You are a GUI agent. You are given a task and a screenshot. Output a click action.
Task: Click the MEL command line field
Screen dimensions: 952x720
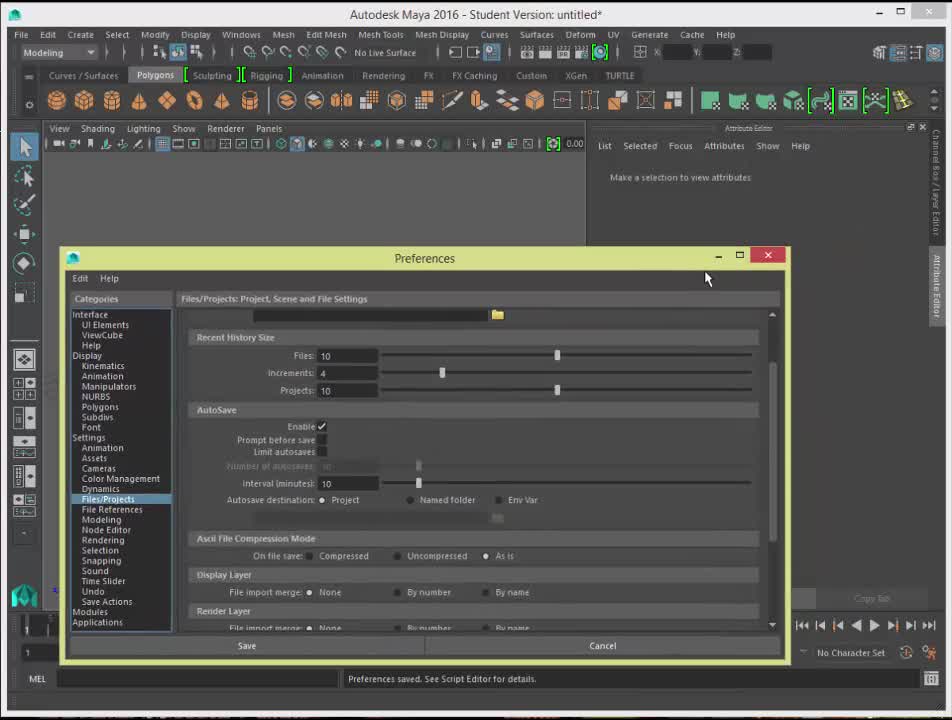pos(197,679)
